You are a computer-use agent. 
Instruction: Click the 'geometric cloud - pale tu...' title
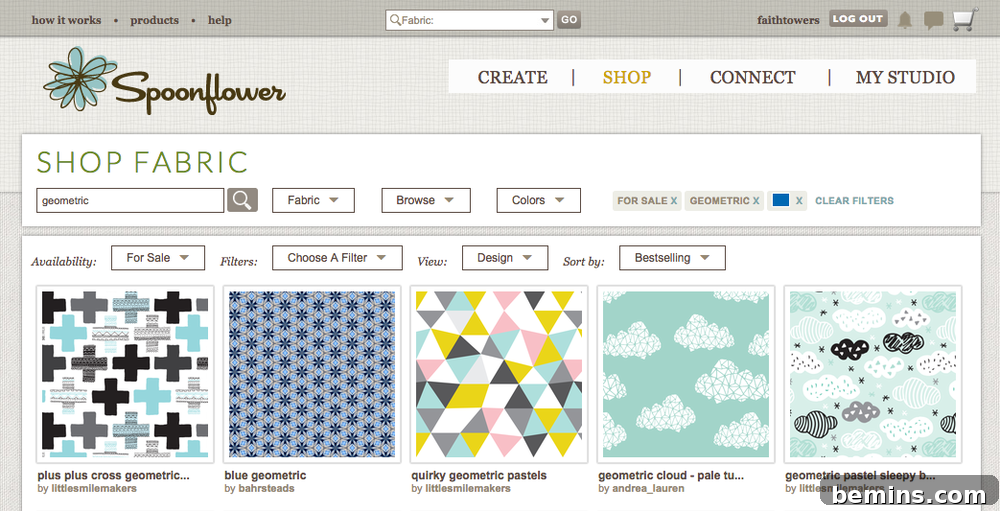671,475
